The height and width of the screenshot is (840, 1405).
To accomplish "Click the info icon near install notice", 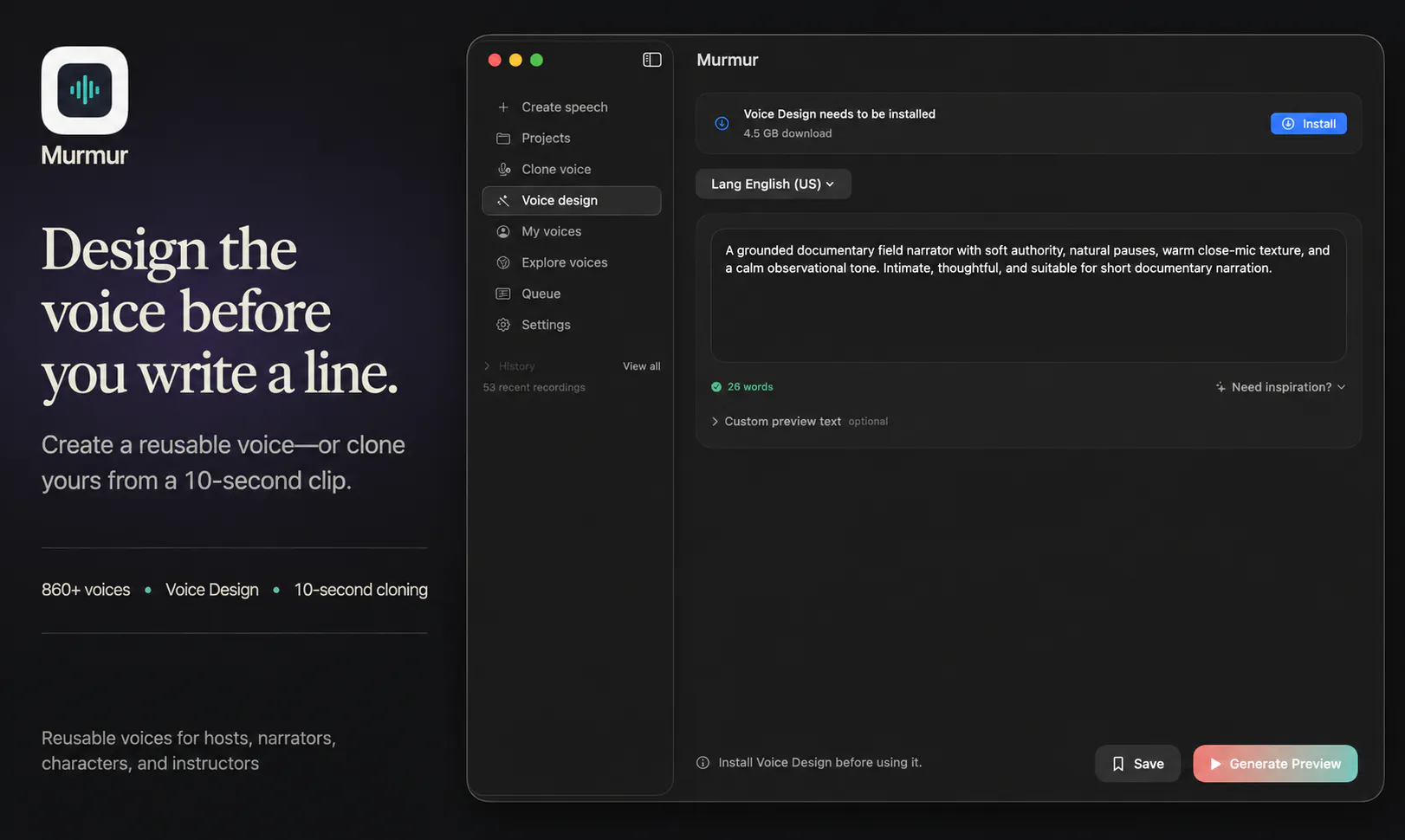I will [702, 763].
